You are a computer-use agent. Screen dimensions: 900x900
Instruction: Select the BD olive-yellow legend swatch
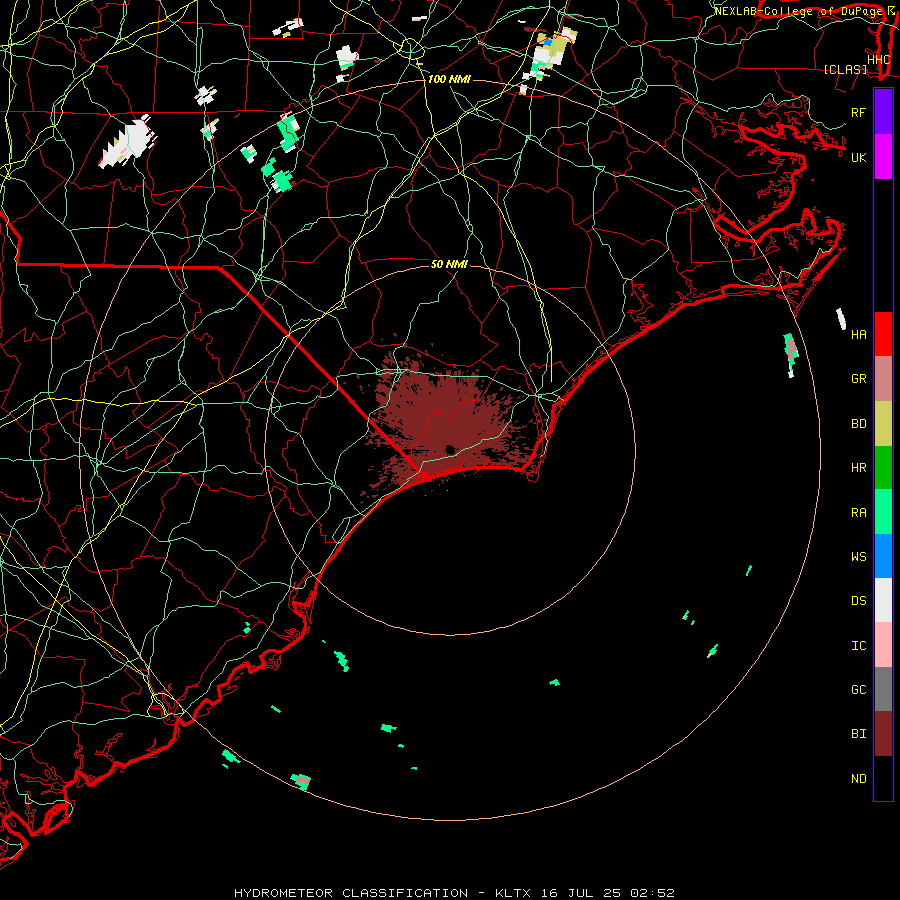[883, 424]
